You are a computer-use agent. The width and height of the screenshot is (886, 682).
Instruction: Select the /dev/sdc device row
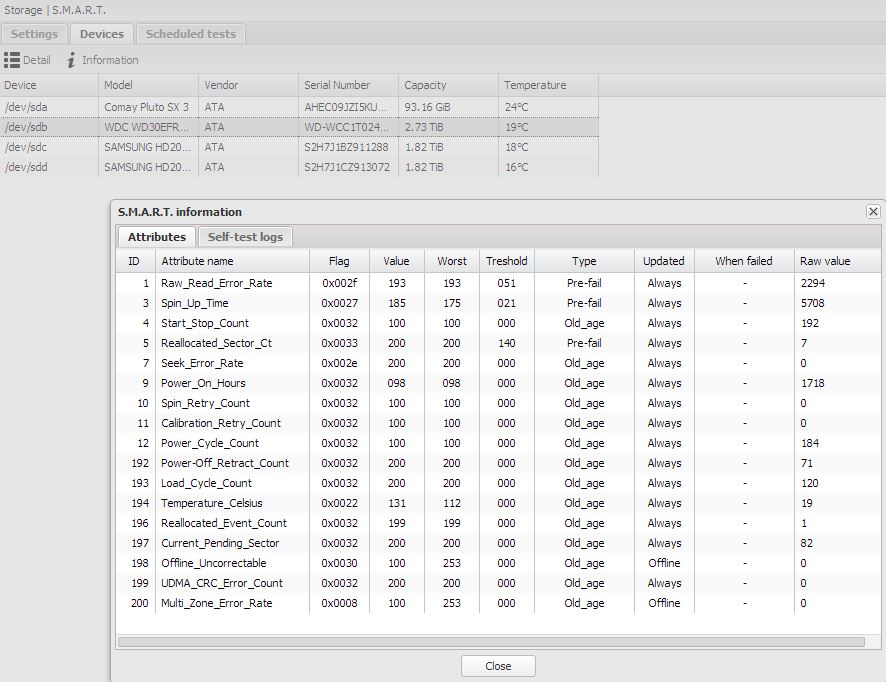[299, 147]
